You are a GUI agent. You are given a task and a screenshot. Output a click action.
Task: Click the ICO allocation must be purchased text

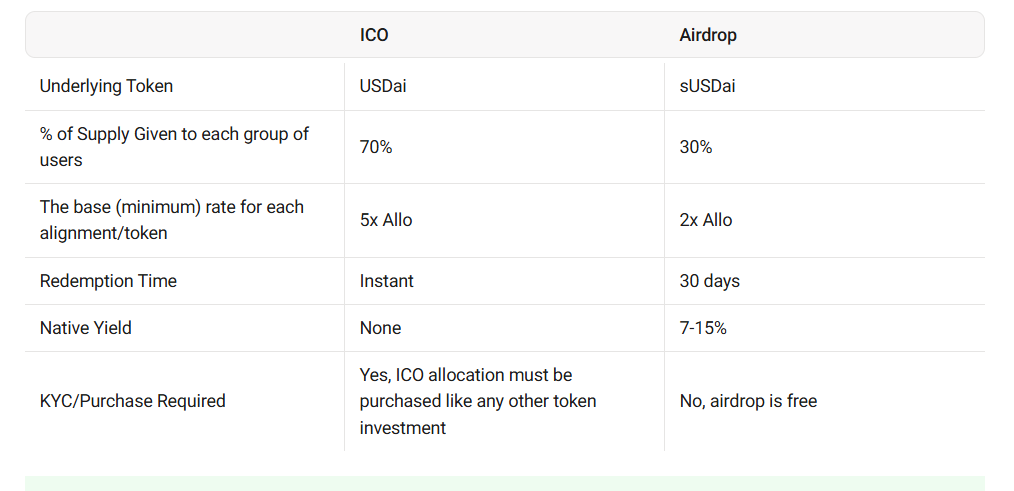pos(477,401)
